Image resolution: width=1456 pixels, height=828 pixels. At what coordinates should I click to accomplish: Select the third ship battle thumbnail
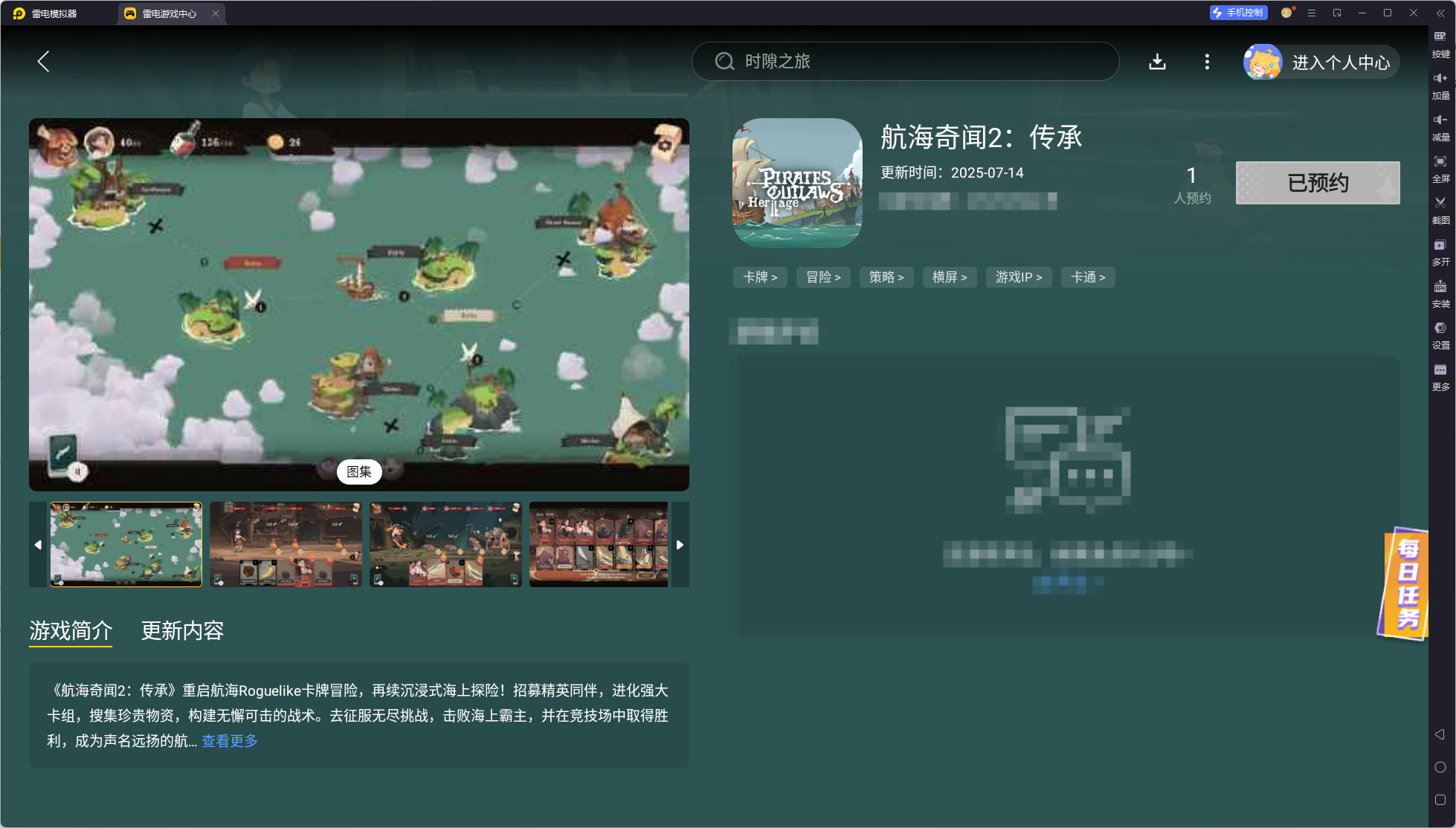coord(445,545)
